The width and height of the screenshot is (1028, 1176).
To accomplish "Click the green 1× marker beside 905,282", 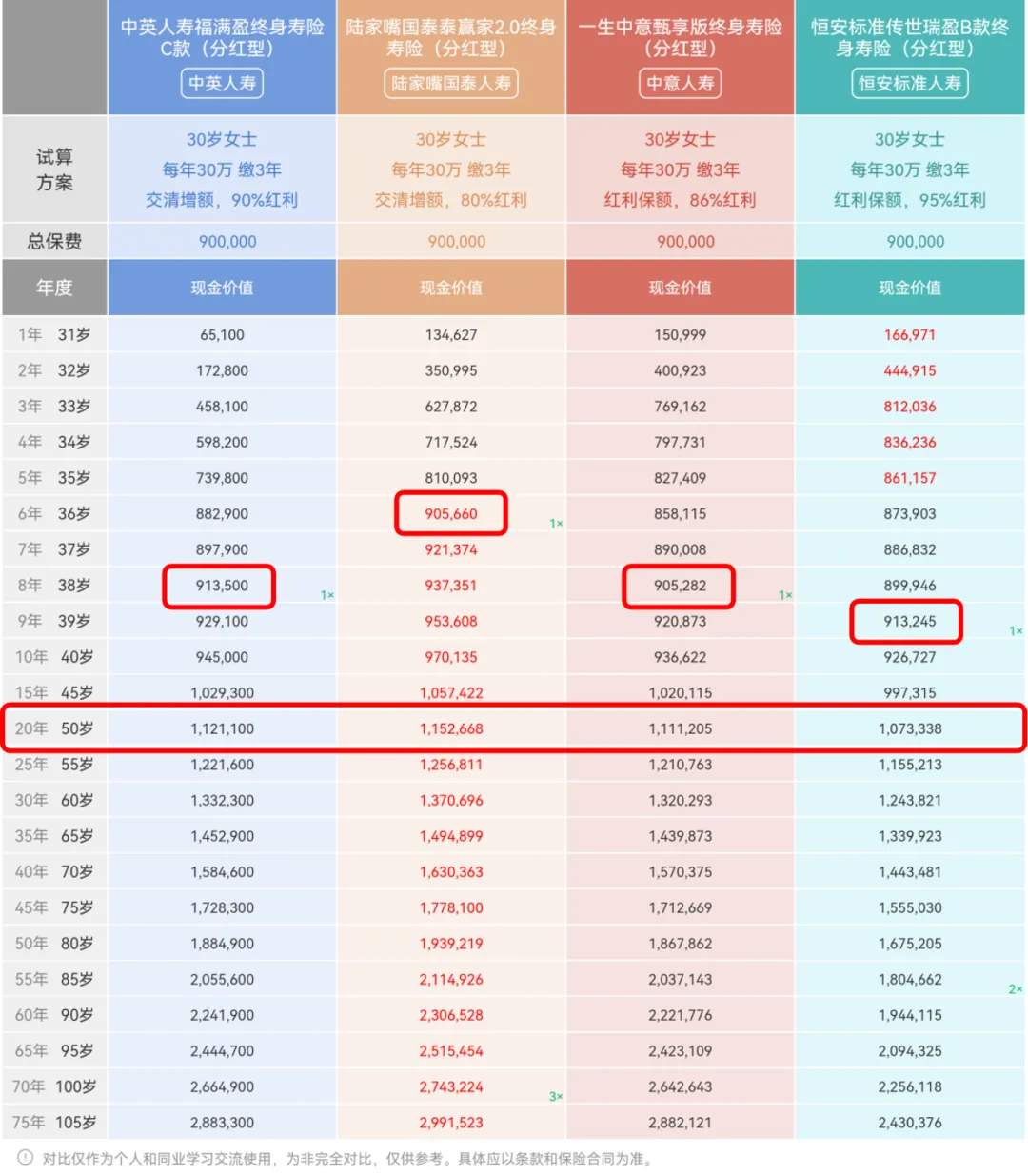I will tap(782, 594).
